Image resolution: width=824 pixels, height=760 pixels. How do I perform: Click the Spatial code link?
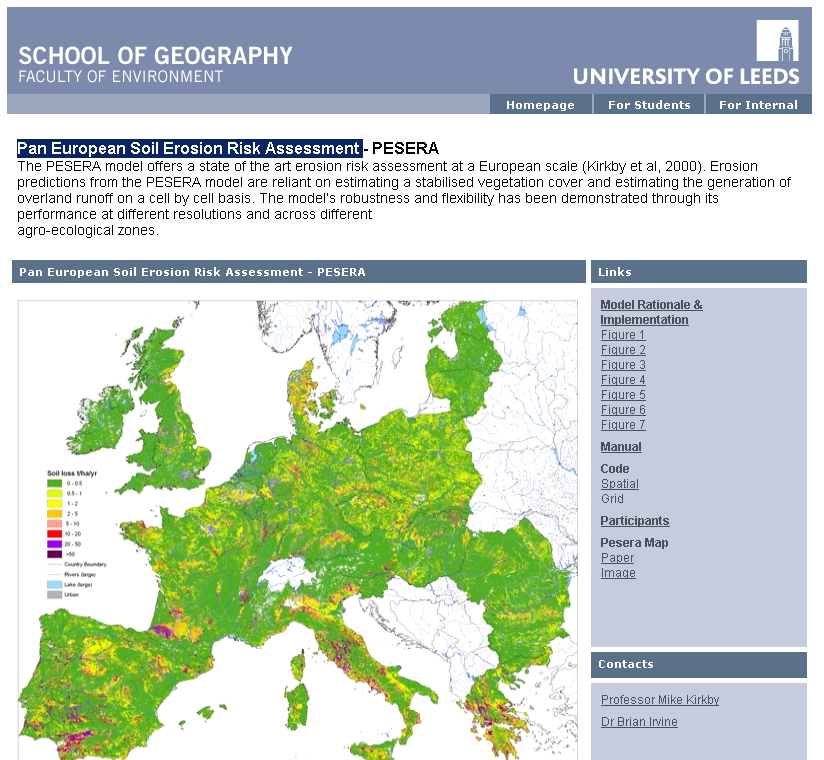coord(619,484)
